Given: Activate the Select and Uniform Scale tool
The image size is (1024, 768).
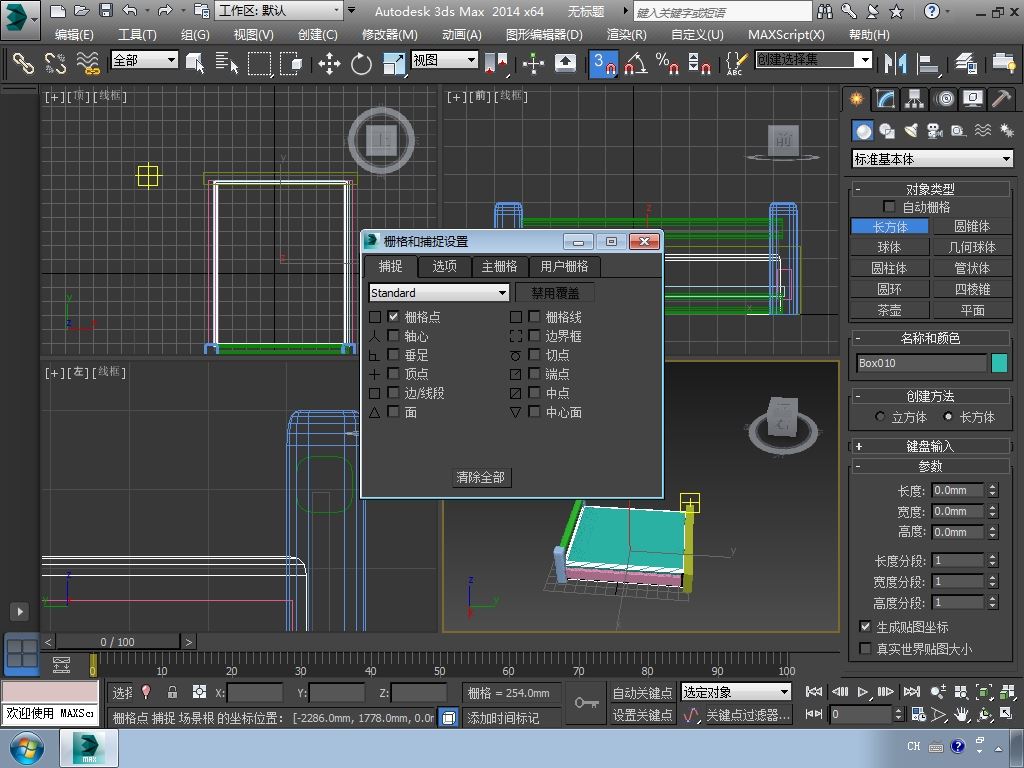Looking at the screenshot, I should [x=394, y=63].
